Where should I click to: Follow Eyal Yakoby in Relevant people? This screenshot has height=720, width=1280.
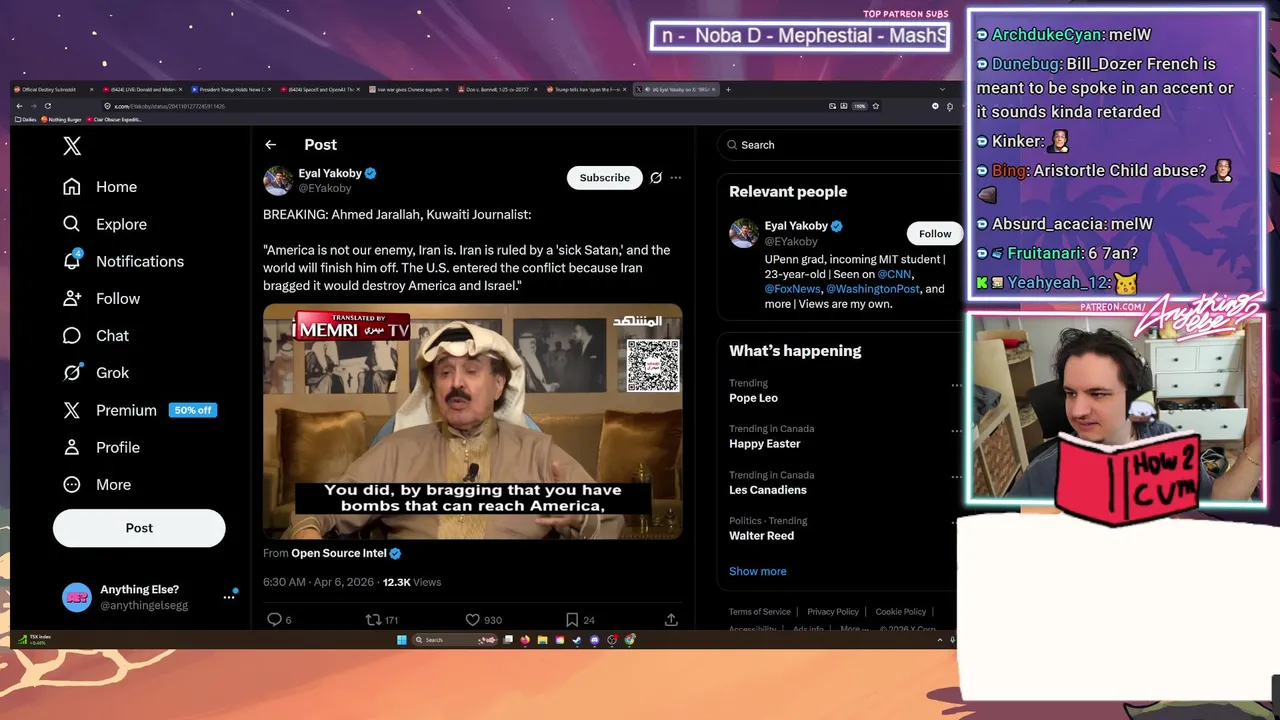(935, 233)
